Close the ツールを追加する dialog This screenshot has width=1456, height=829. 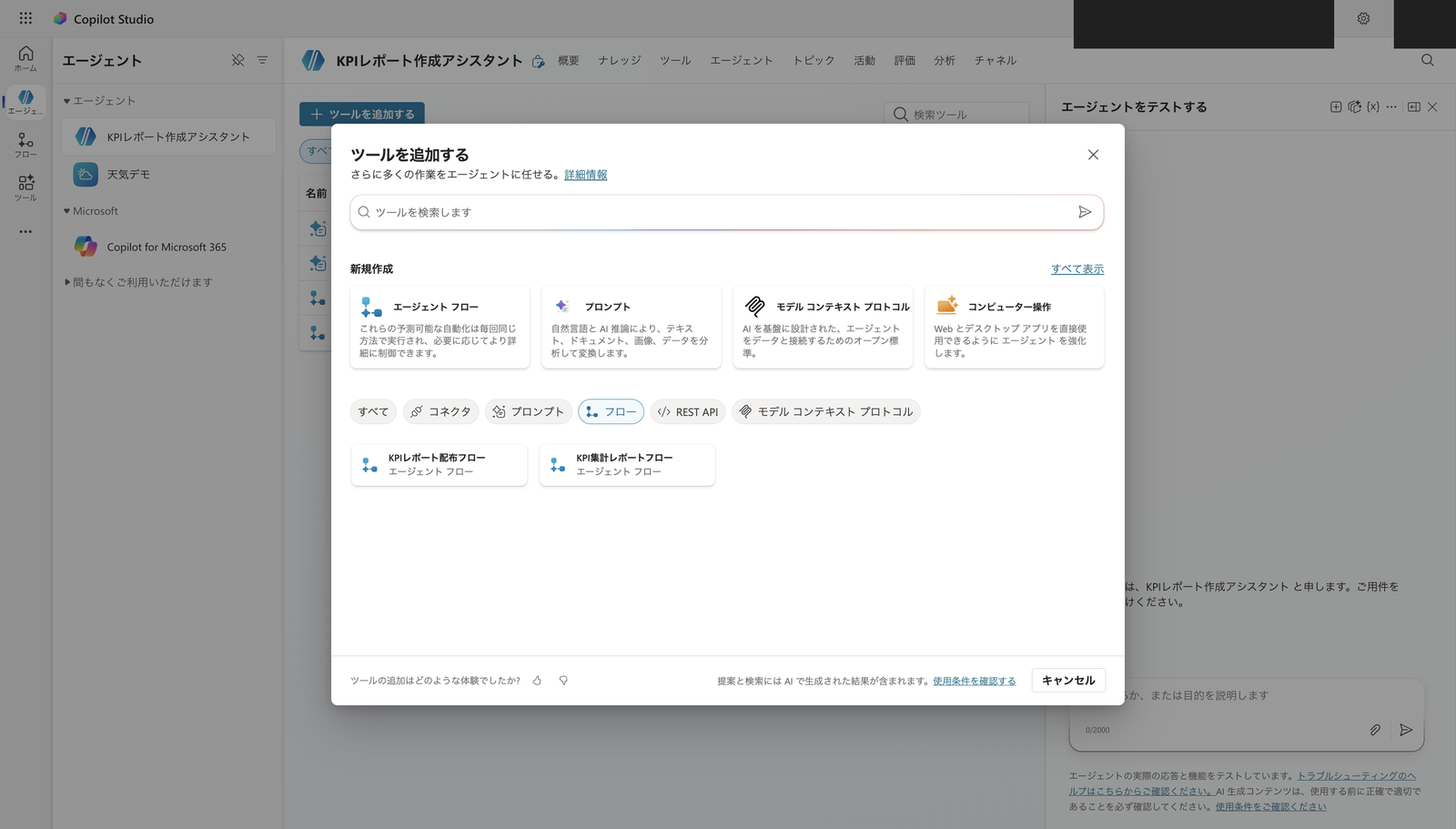pyautogui.click(x=1093, y=155)
